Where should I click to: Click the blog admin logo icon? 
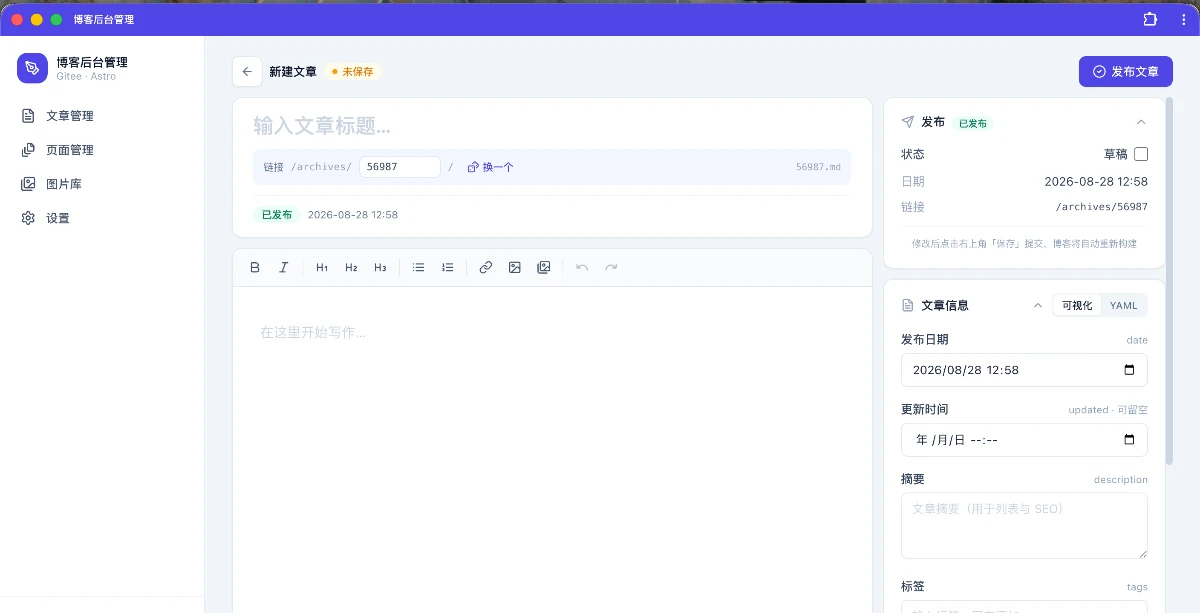point(33,68)
